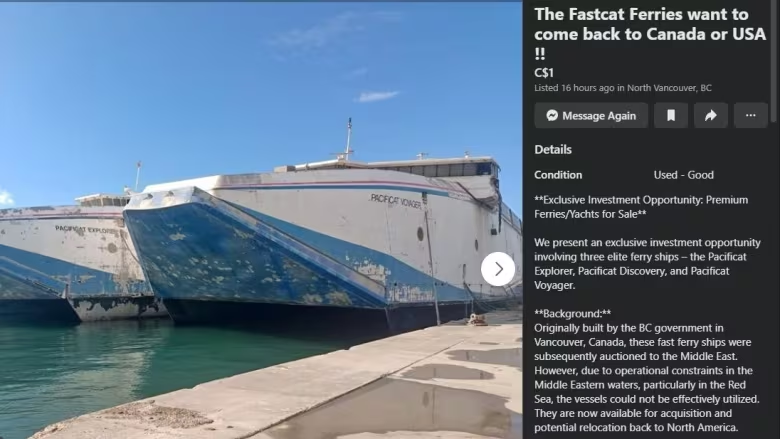Screen dimensions: 780x439
Task: Click the Messenger icon beside Message Again
Action: [552, 115]
